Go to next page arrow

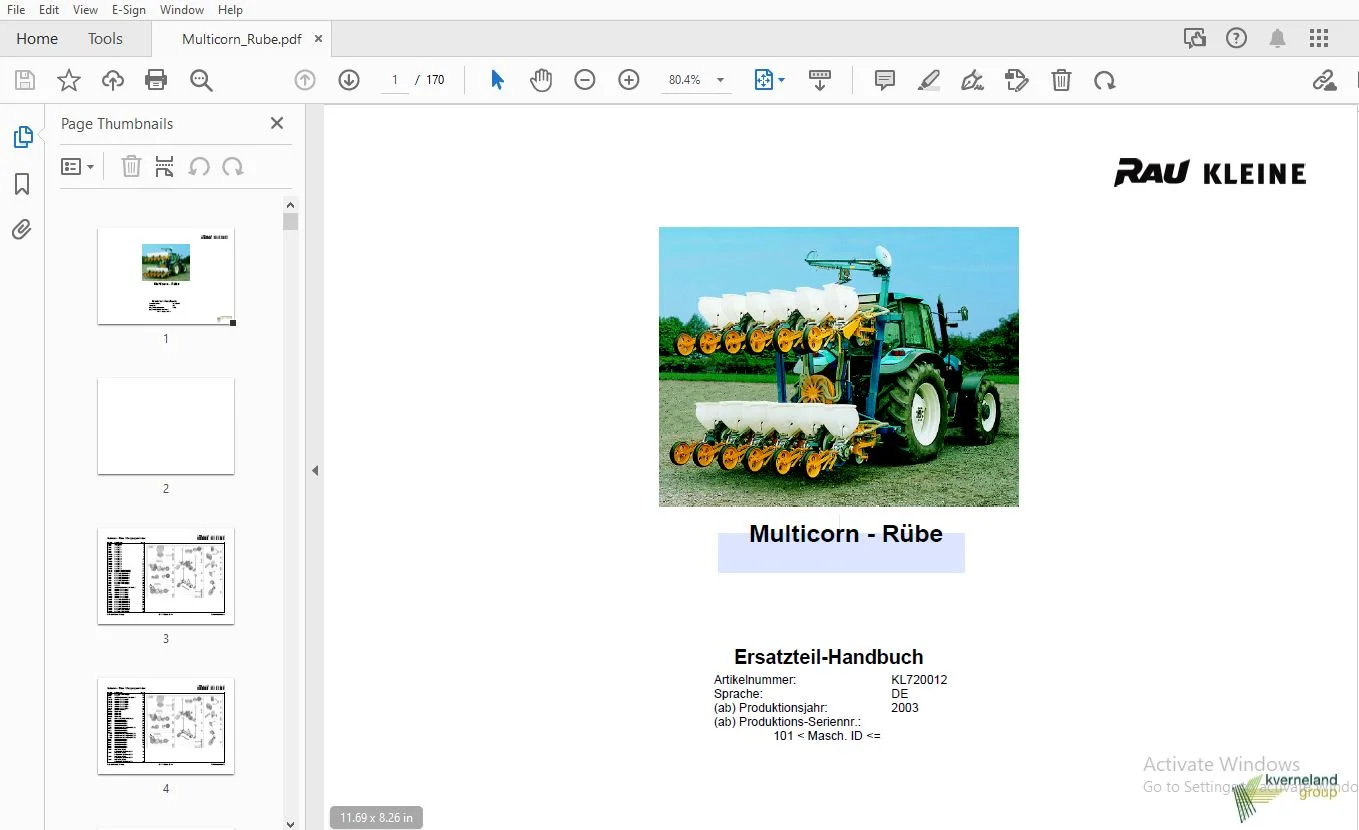(x=349, y=80)
